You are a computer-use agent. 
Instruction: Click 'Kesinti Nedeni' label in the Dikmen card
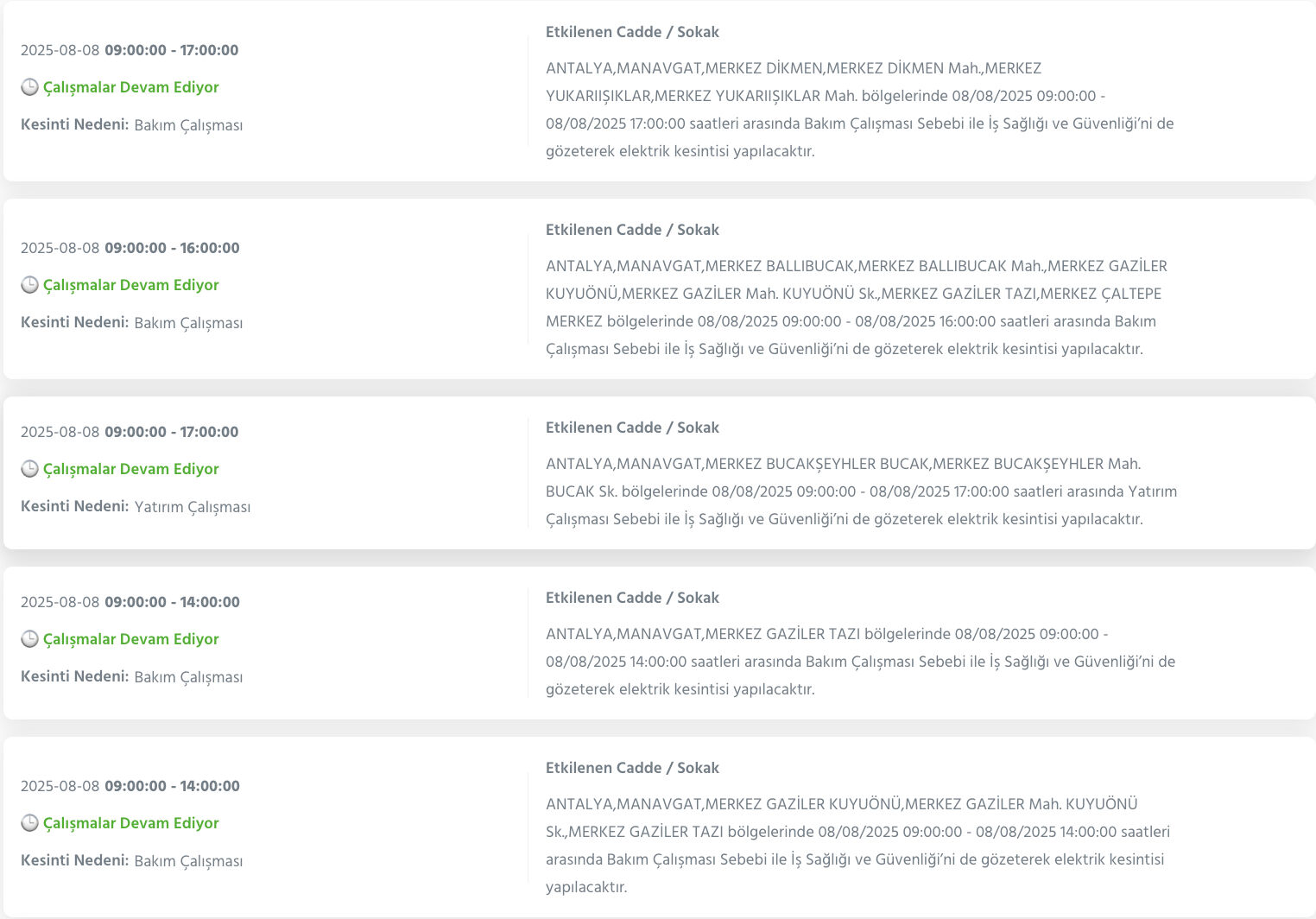pyautogui.click(x=74, y=124)
